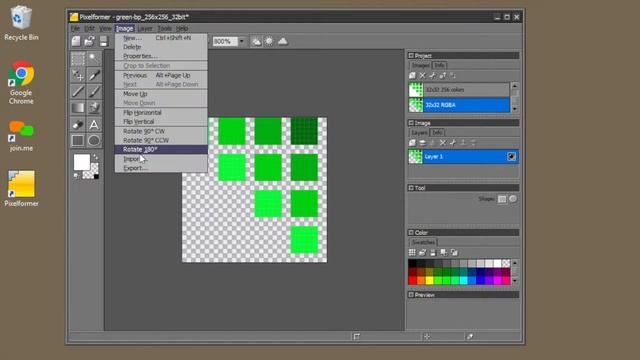Add new image in Project panel

pos(412,76)
